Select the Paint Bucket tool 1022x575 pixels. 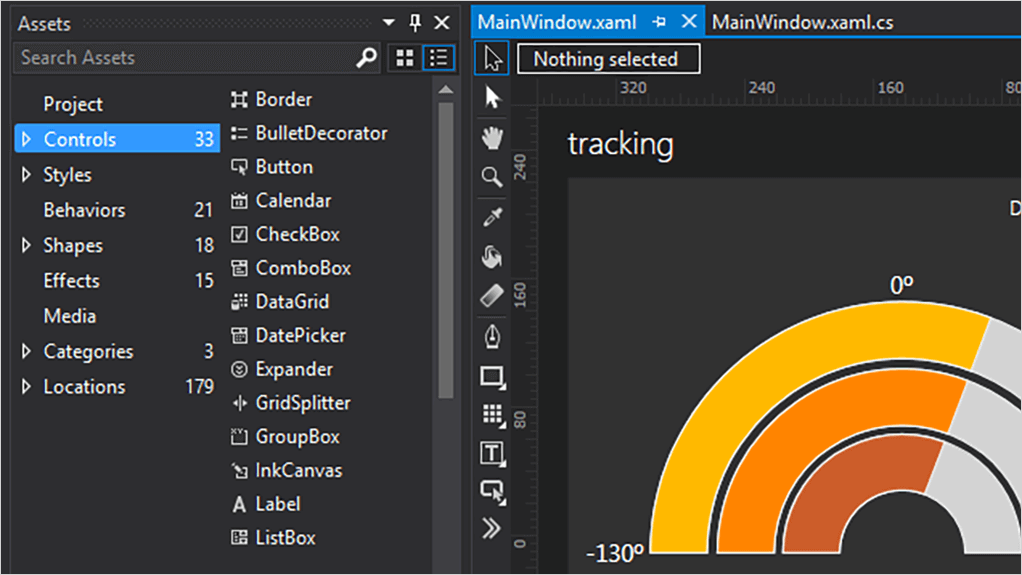[x=491, y=257]
